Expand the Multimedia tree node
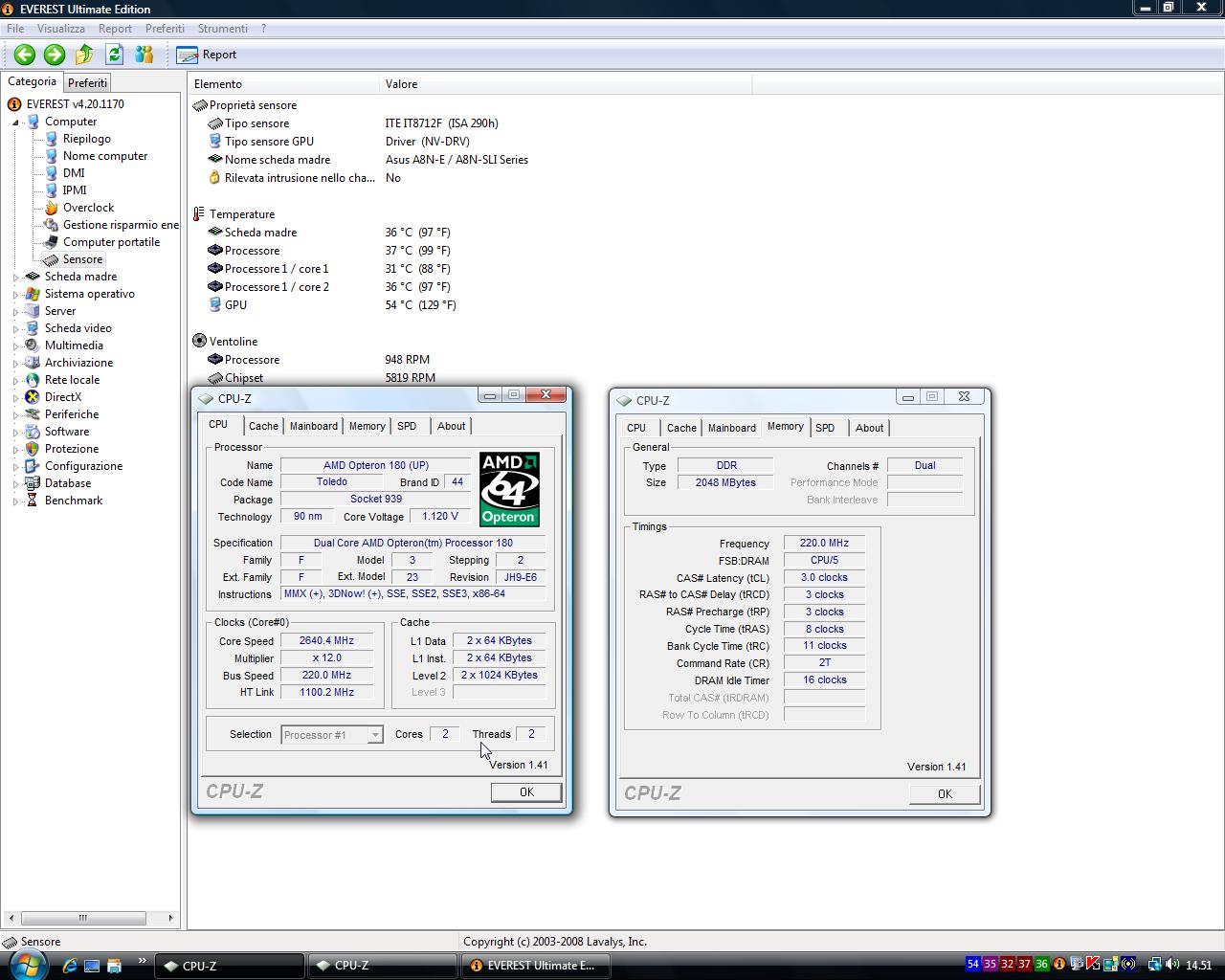The width and height of the screenshot is (1225, 980). [x=15, y=345]
